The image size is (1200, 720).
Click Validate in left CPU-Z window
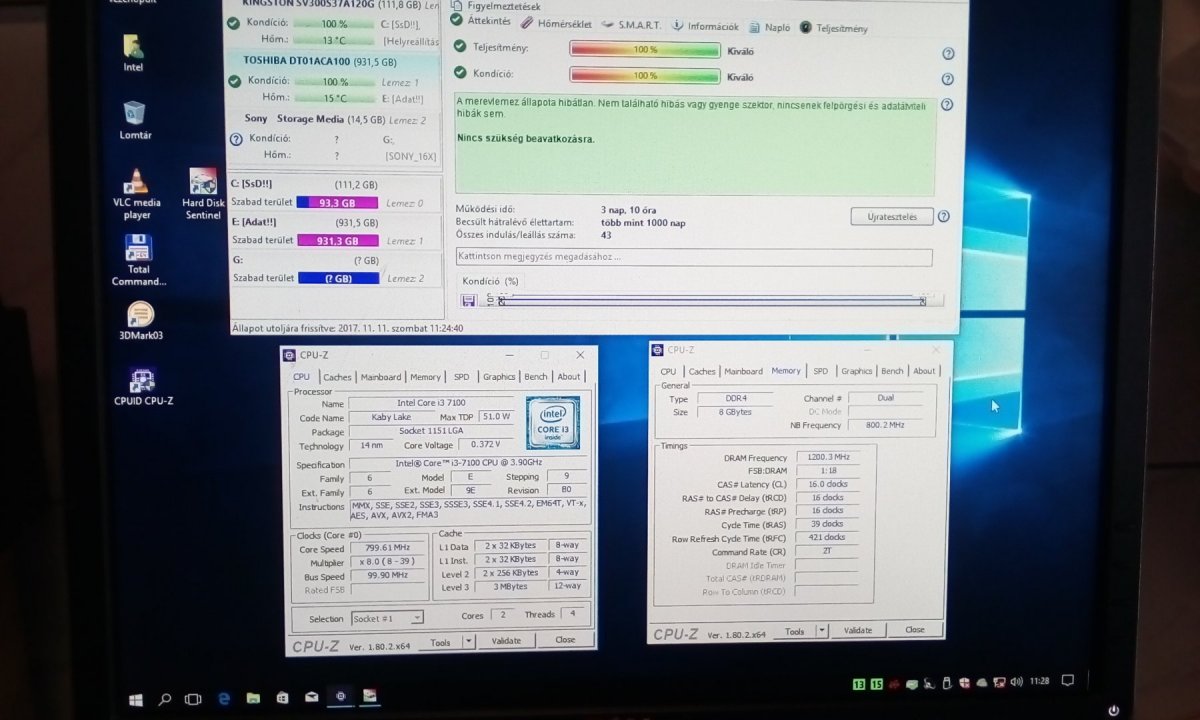point(507,641)
